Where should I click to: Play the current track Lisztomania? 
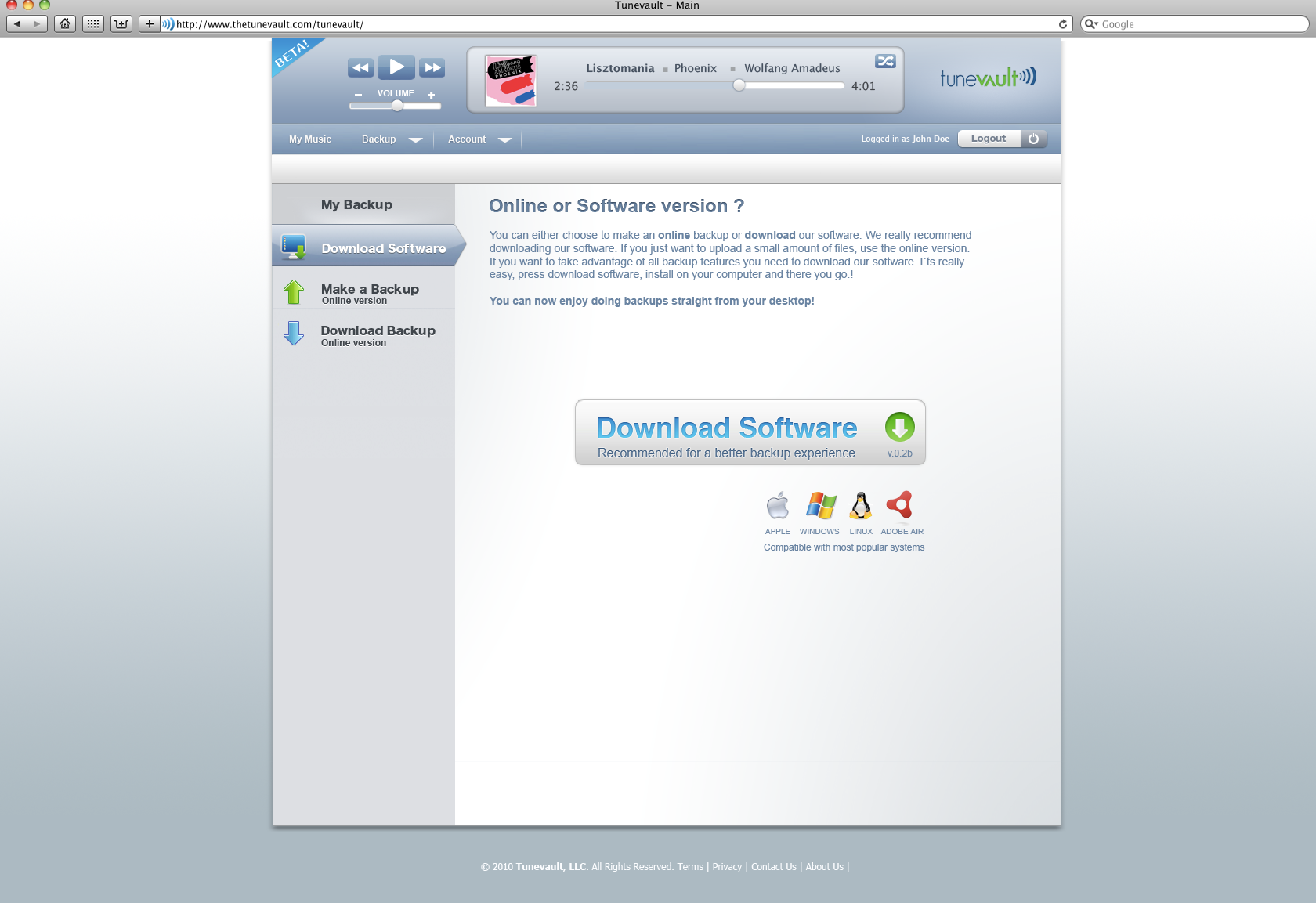(x=396, y=67)
